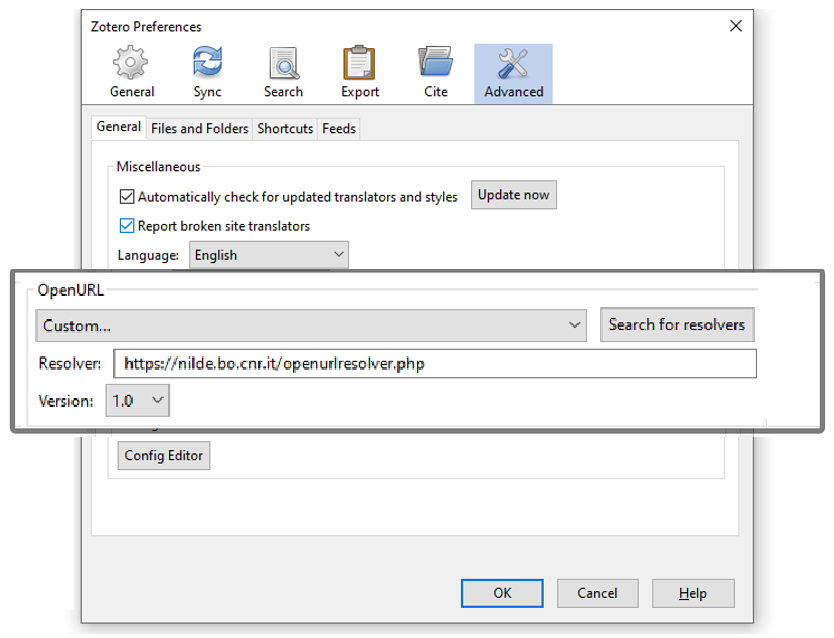
Task: Open the General preferences gear icon
Action: point(131,73)
